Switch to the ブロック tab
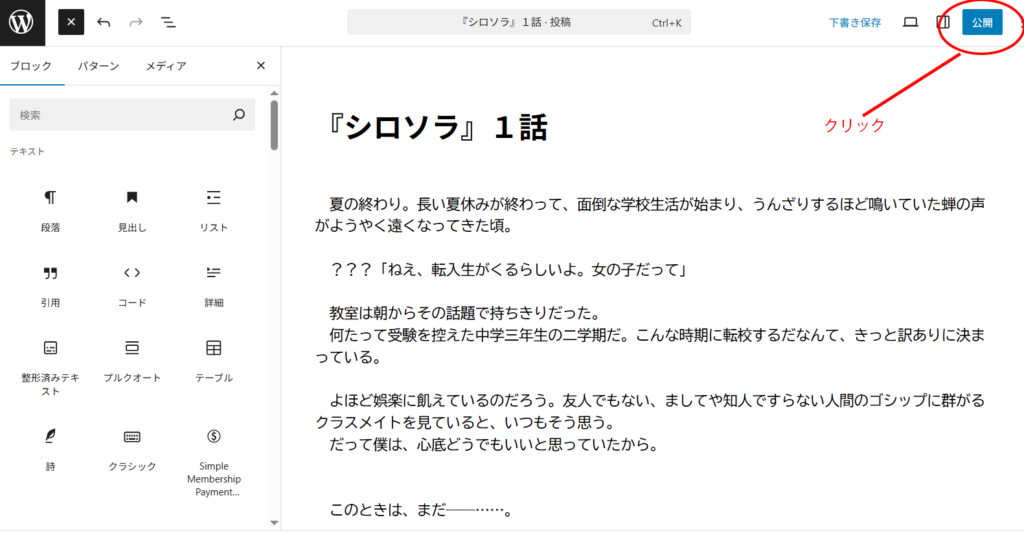This screenshot has height=533, width=1024. pyautogui.click(x=31, y=66)
